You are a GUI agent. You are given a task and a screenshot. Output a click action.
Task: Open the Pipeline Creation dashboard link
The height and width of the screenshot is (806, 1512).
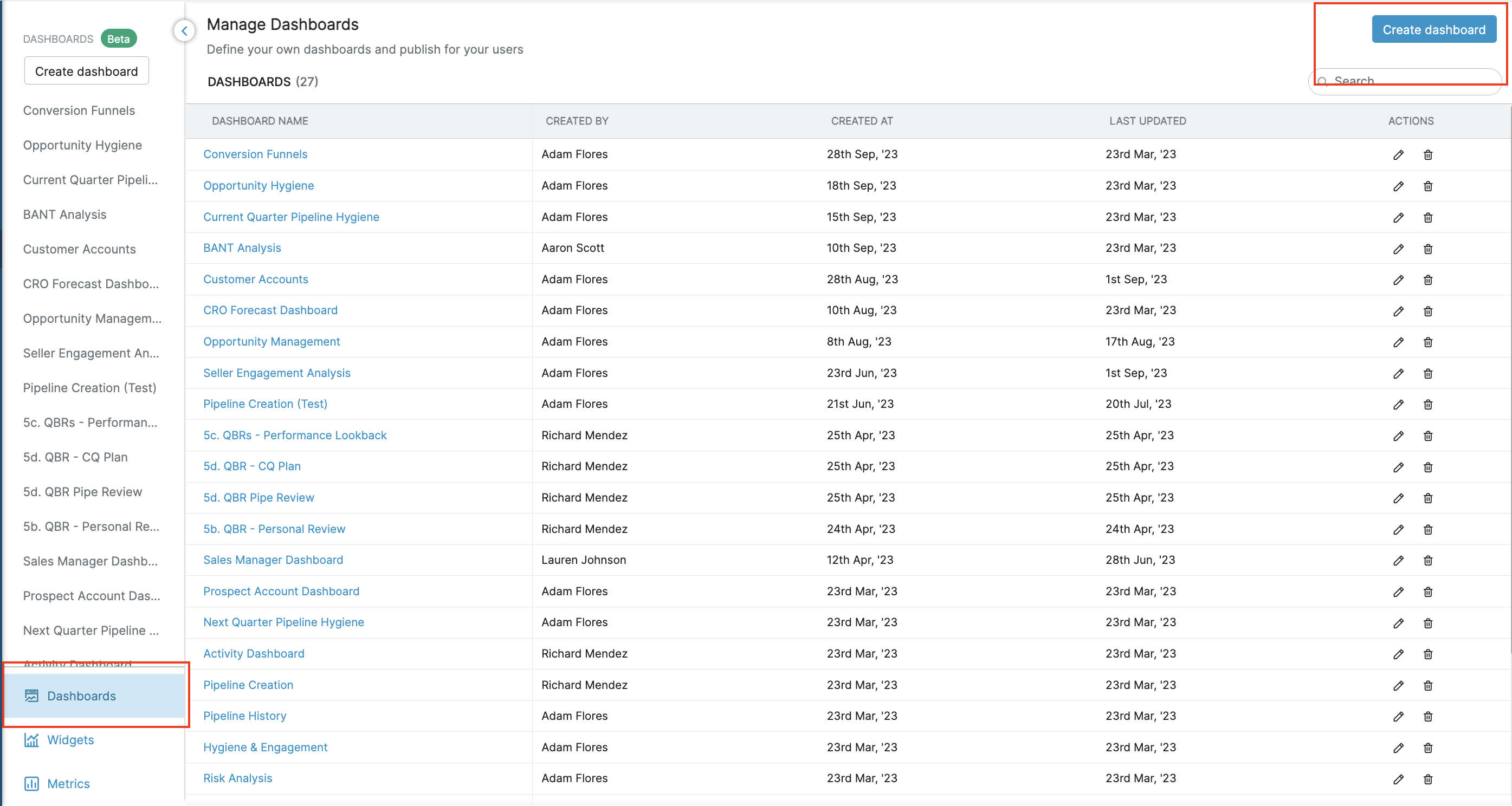click(x=248, y=685)
